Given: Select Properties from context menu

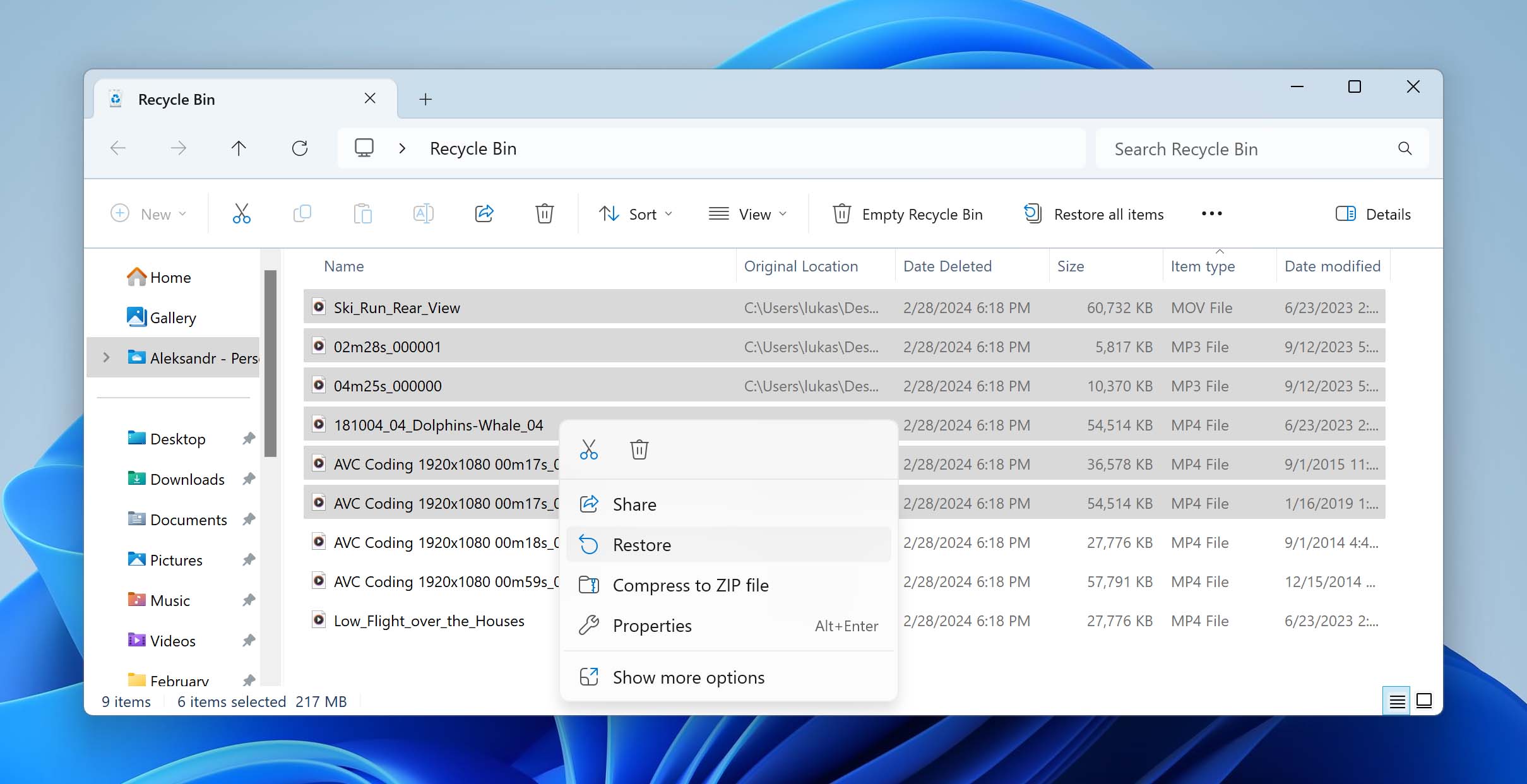Looking at the screenshot, I should click(x=652, y=626).
